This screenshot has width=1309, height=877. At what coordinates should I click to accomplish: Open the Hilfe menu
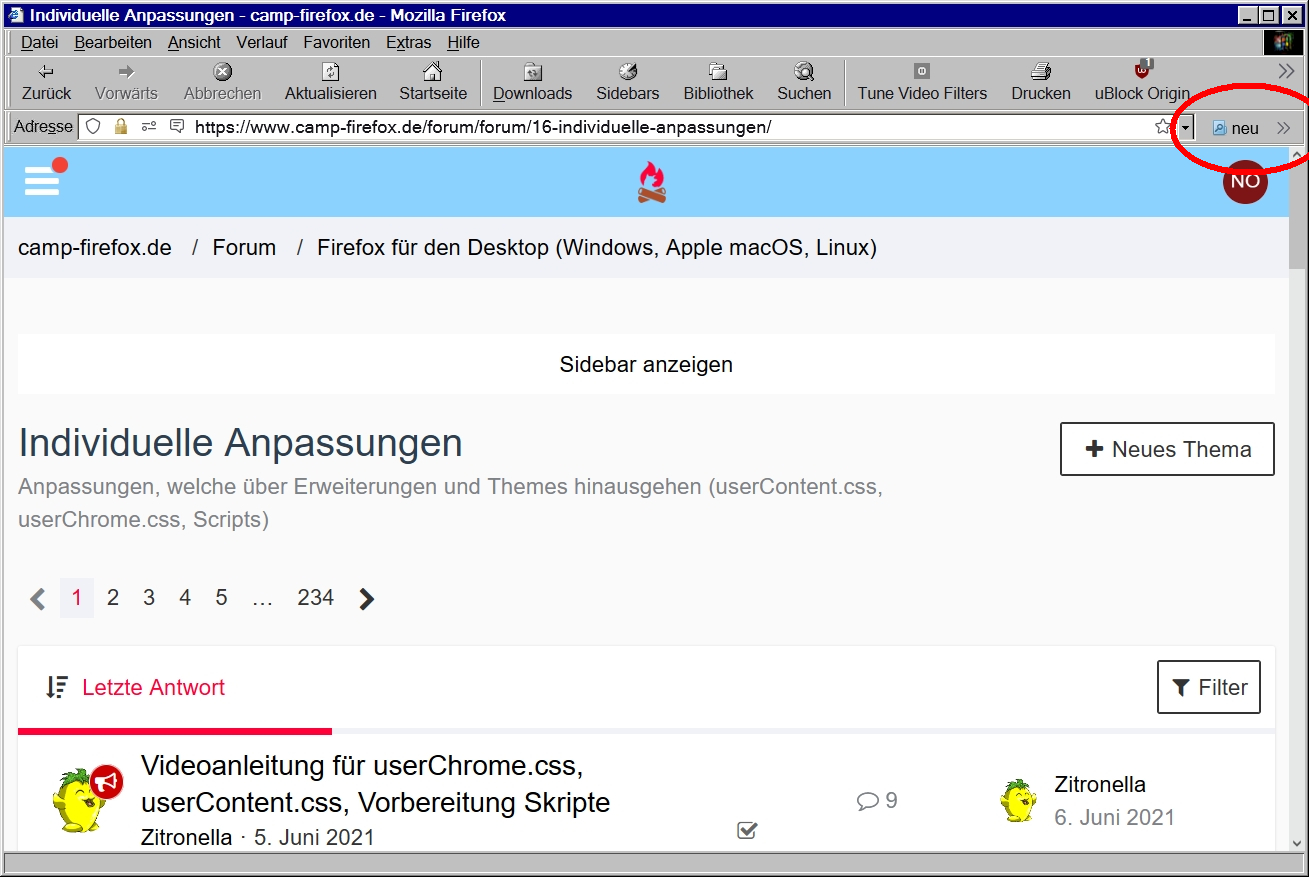point(463,42)
